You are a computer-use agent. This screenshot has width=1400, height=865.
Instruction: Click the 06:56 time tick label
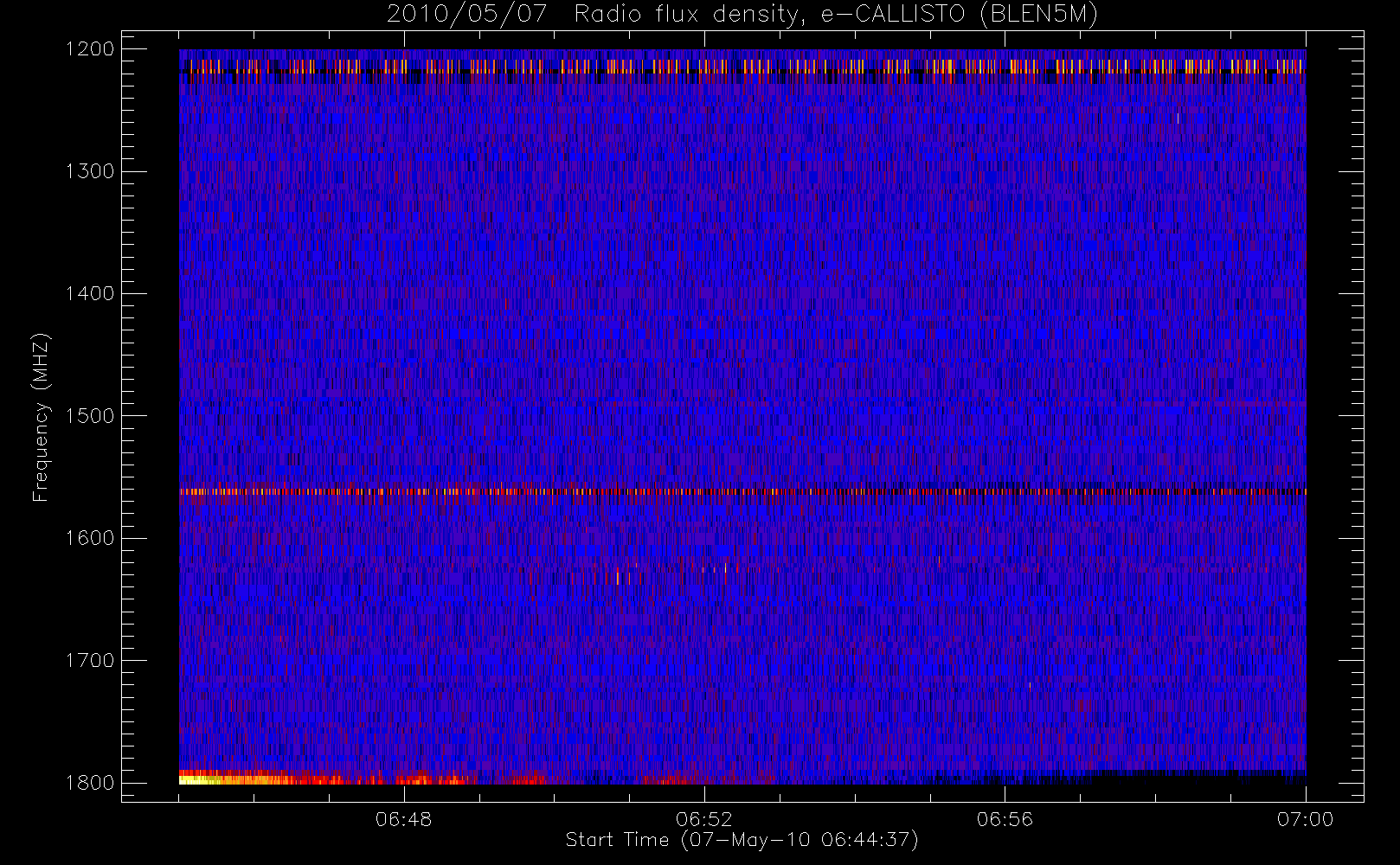[1005, 819]
